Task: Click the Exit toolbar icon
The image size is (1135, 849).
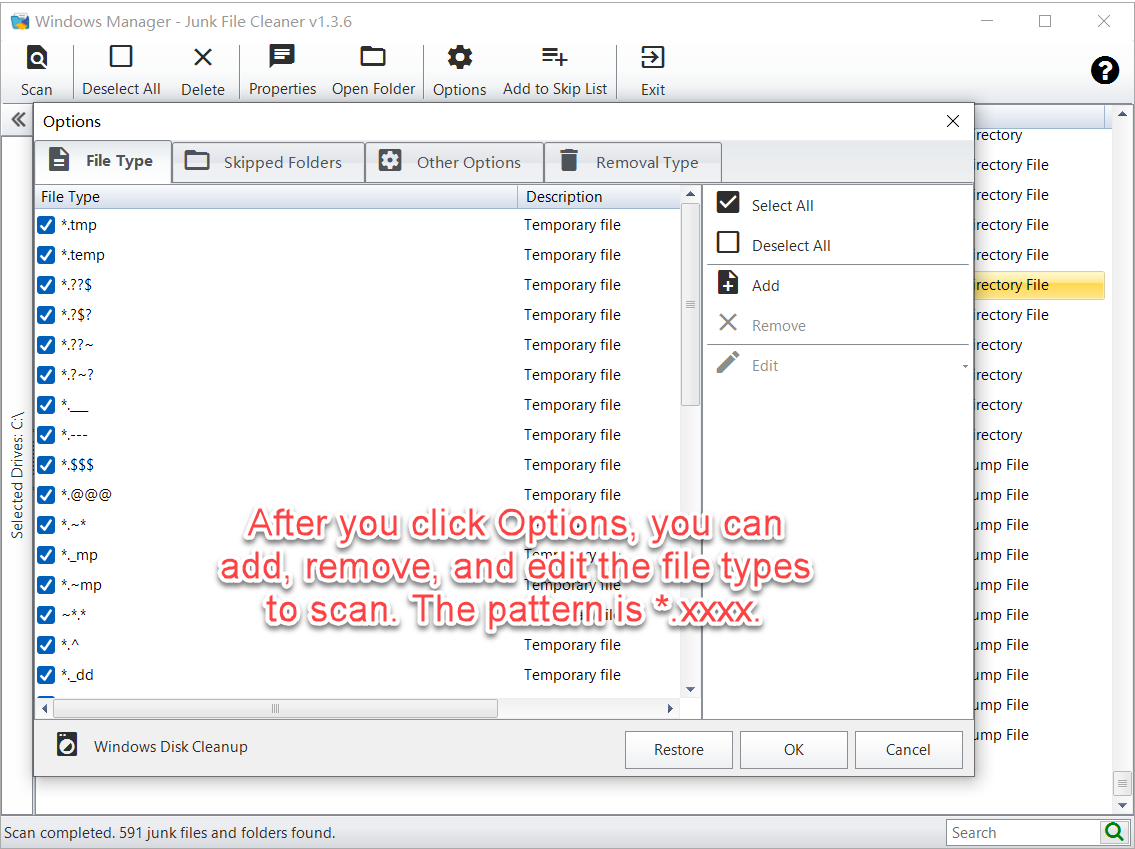Action: click(x=652, y=57)
